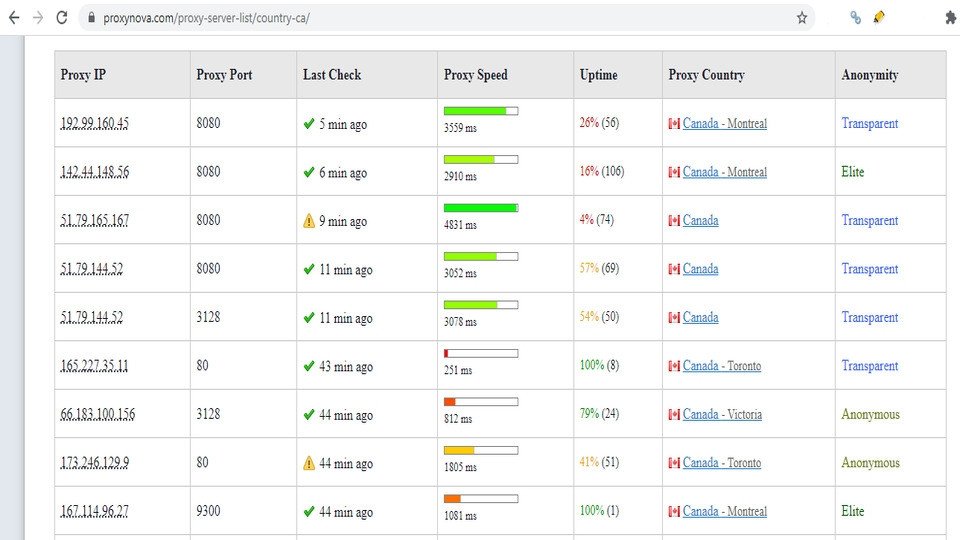Click the Canadian flag next to Canada - Victoria

pyautogui.click(x=674, y=414)
